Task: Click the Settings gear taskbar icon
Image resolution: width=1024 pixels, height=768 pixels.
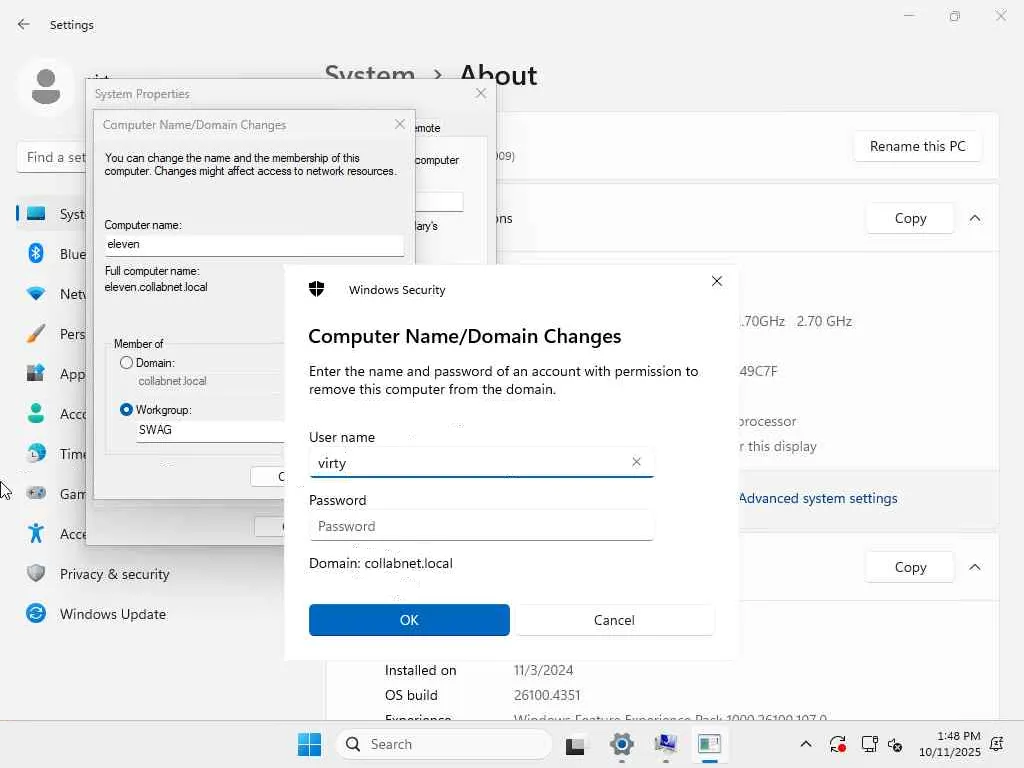Action: (x=622, y=744)
